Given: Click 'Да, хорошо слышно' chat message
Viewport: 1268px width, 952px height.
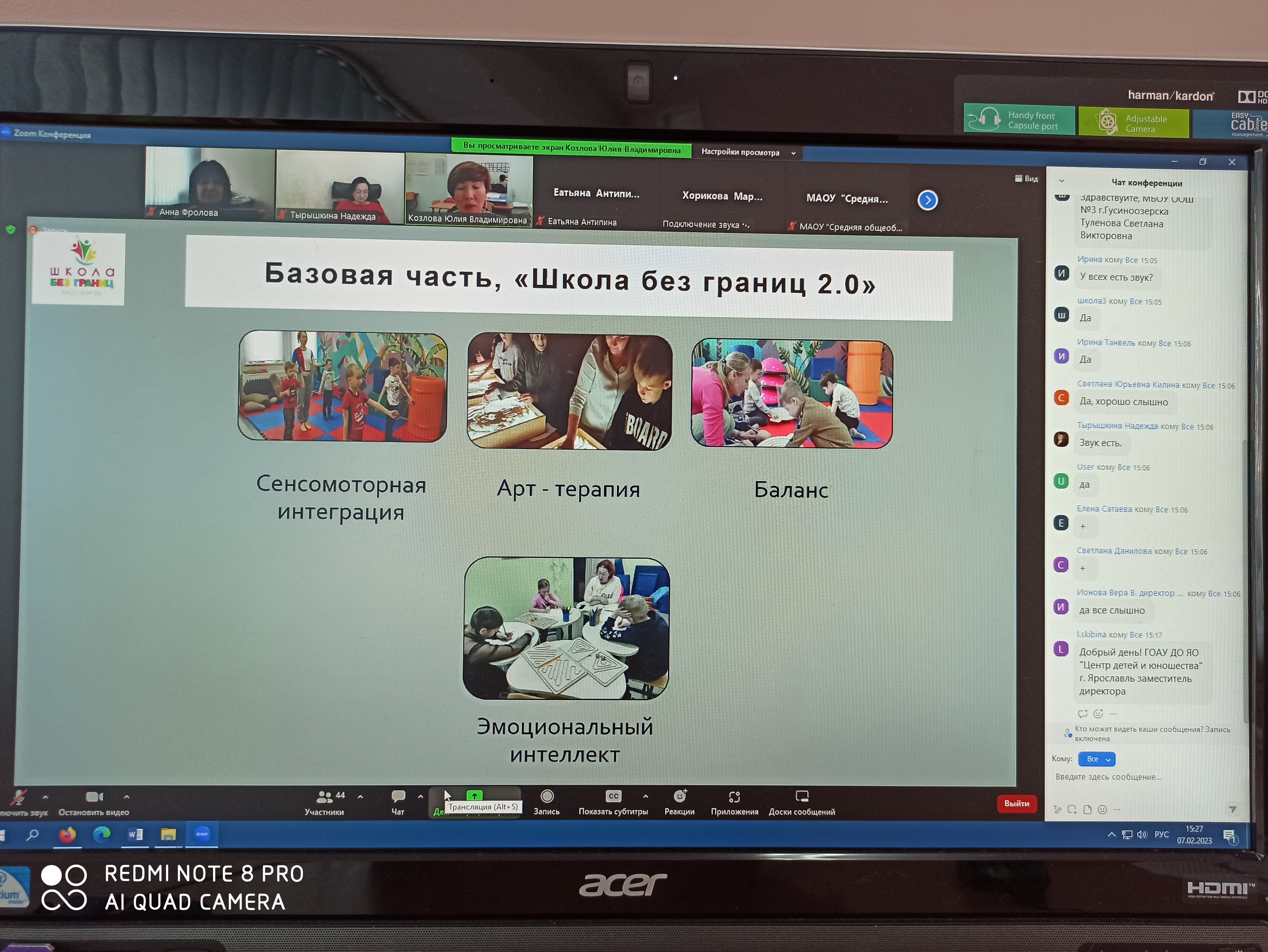Looking at the screenshot, I should point(1123,402).
